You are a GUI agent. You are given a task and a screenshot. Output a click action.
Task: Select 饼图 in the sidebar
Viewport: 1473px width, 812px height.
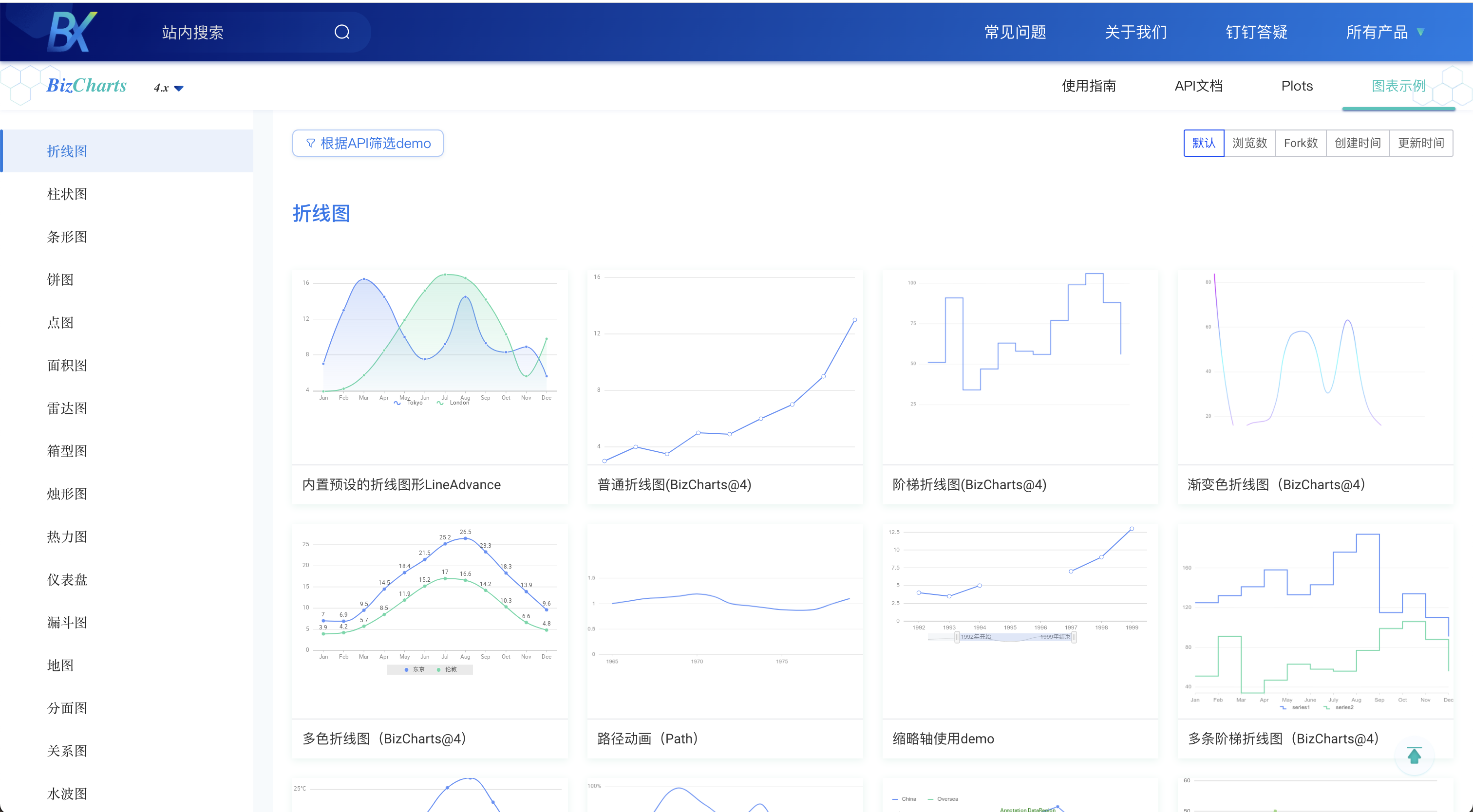pyautogui.click(x=126, y=279)
